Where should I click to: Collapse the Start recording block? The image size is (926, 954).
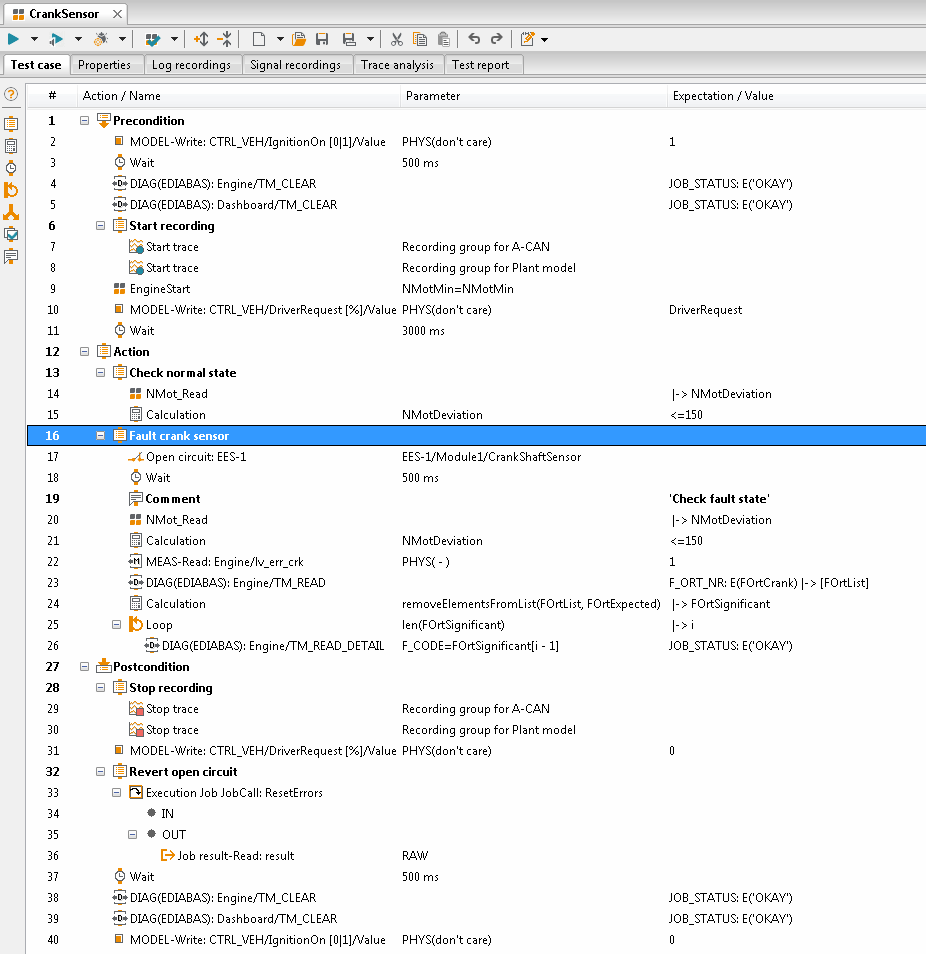pos(100,226)
